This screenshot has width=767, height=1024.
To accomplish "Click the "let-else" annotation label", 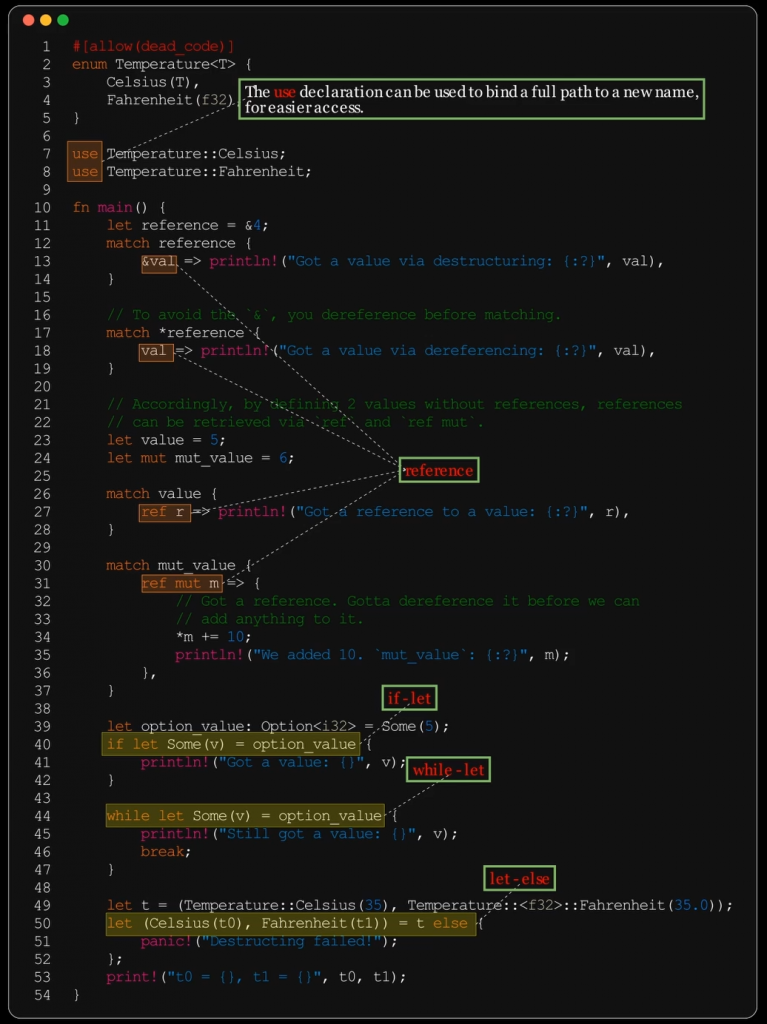I will 519,879.
